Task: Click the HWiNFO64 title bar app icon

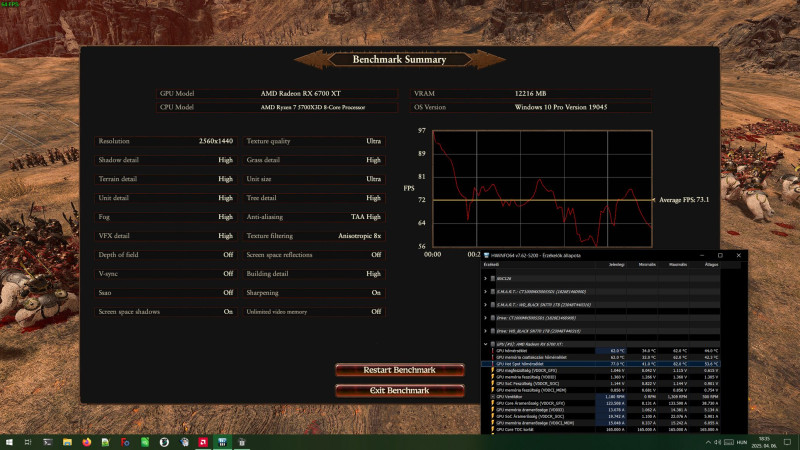Action: click(x=486, y=255)
